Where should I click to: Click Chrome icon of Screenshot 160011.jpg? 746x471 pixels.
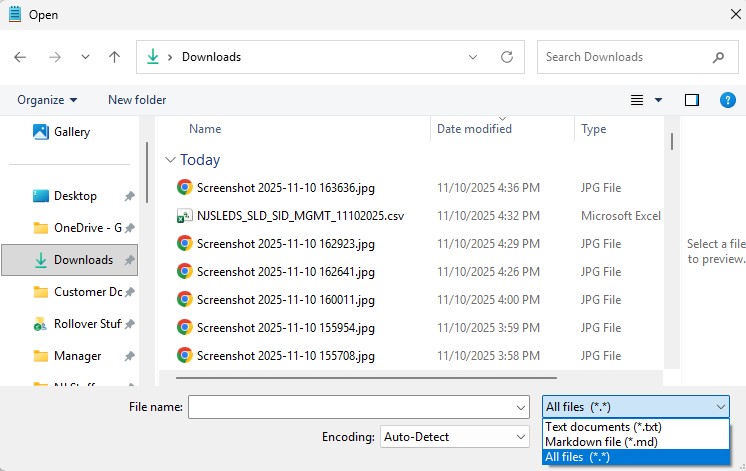(185, 300)
